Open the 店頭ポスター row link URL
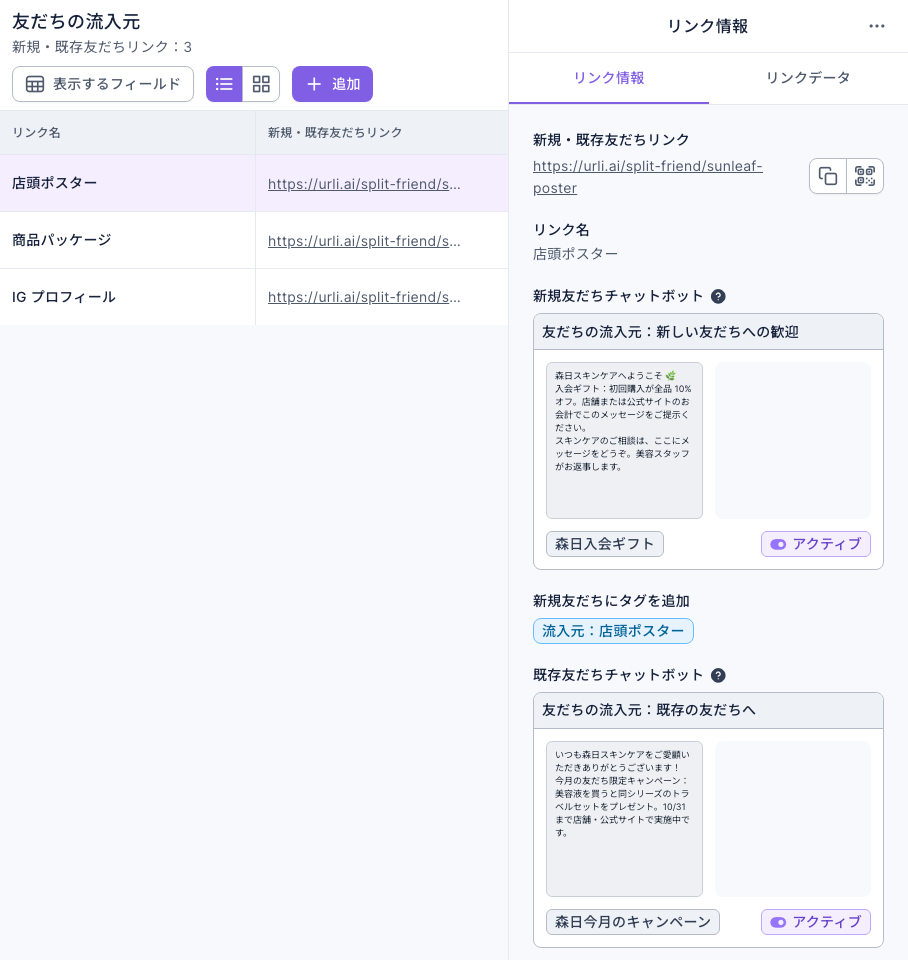The image size is (908, 960). coord(364,184)
